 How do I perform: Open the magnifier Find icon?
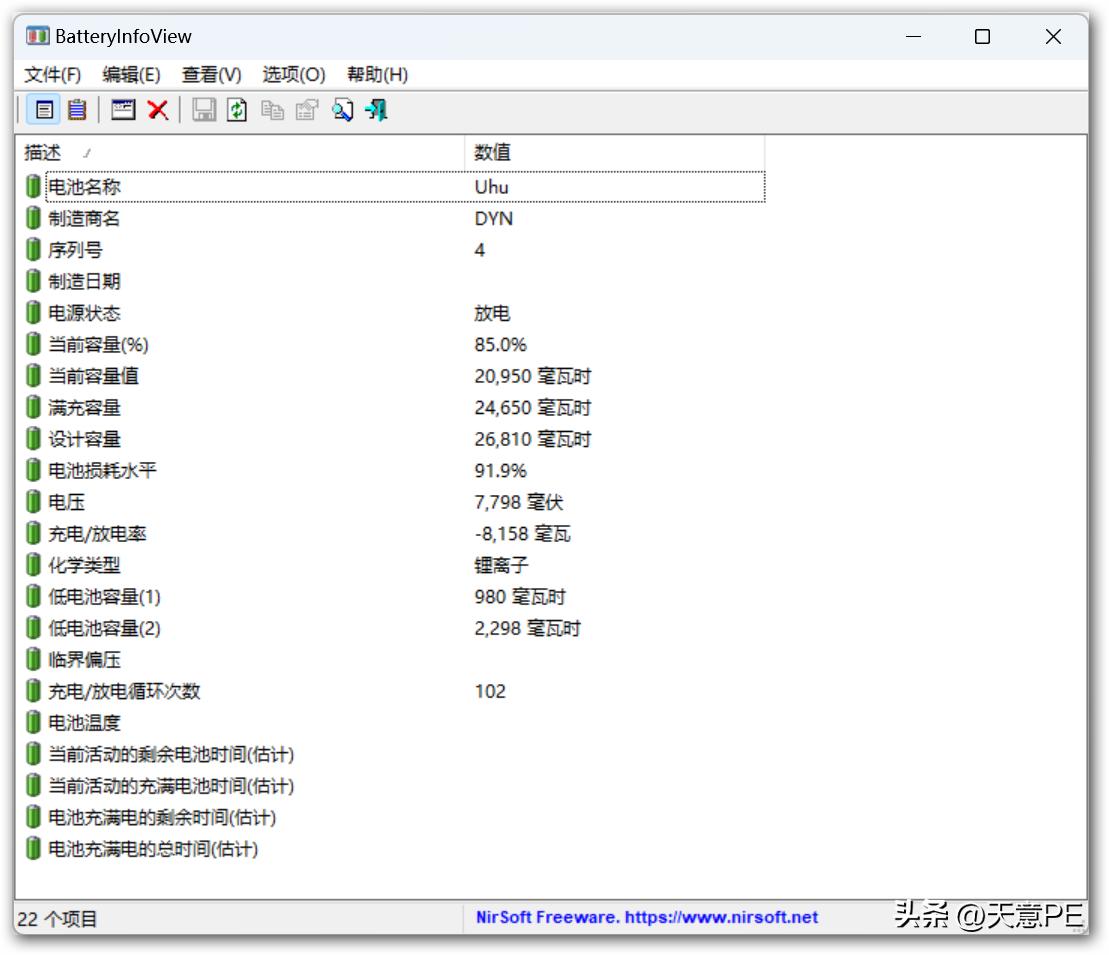(x=342, y=110)
